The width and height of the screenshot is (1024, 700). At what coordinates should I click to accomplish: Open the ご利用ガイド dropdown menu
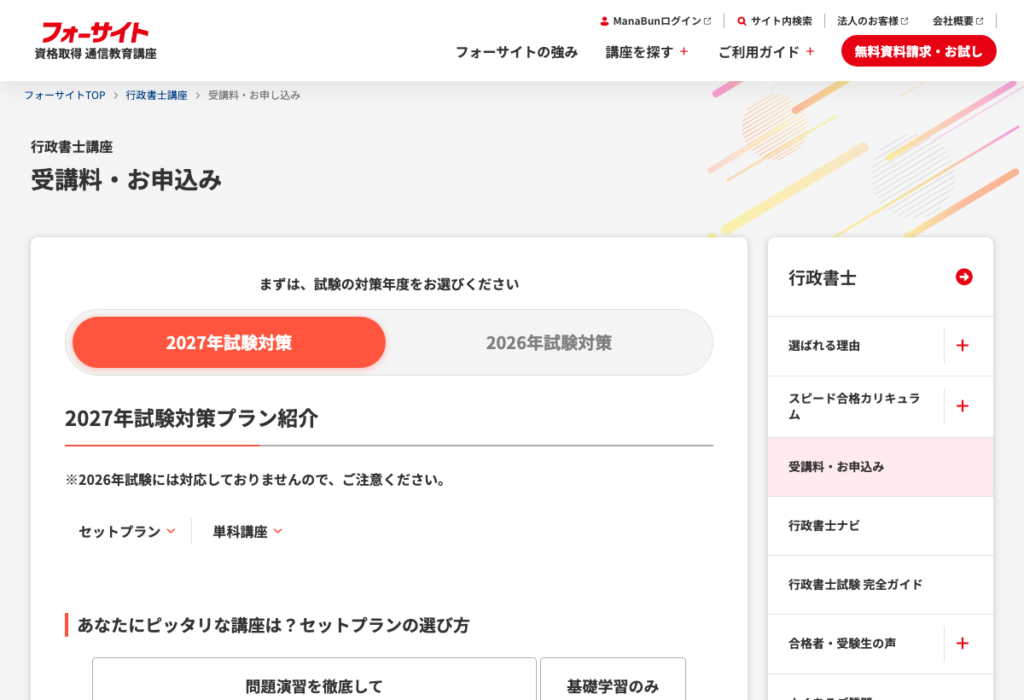coord(766,52)
